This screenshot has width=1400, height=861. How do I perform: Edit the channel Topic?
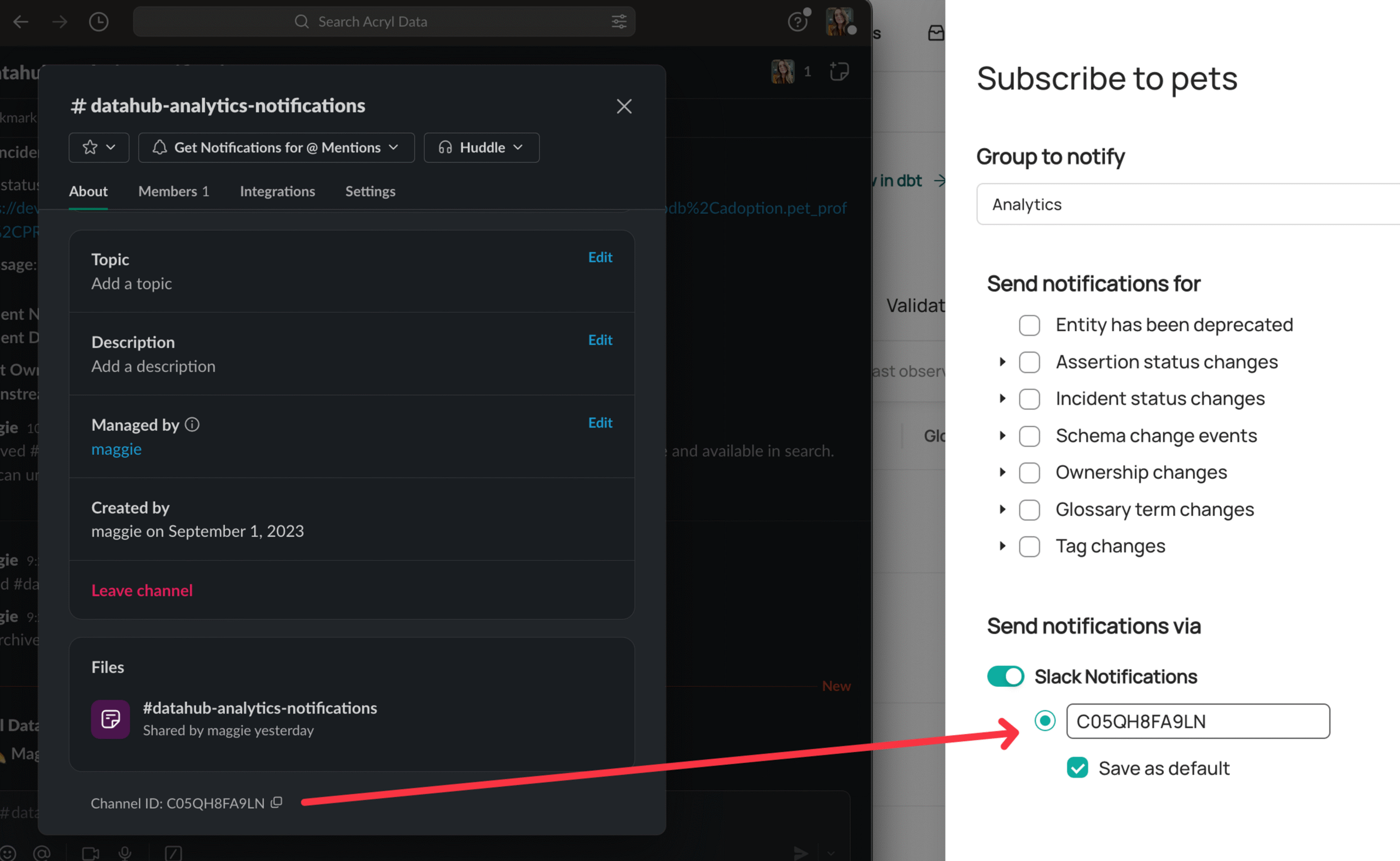(600, 257)
